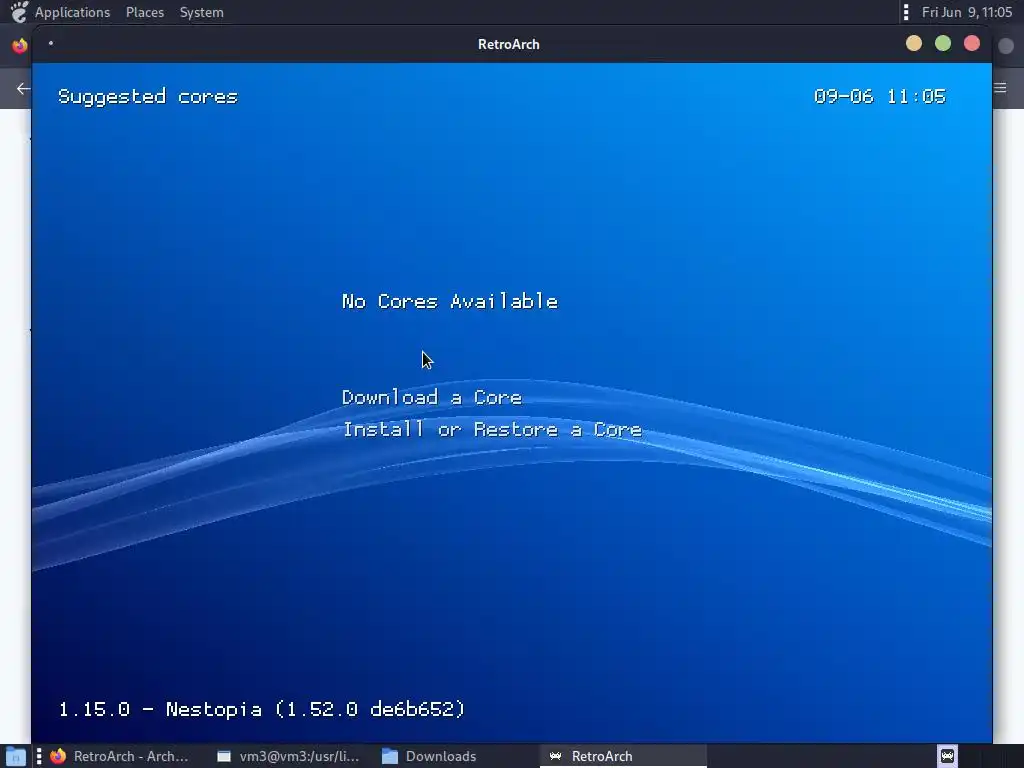The width and height of the screenshot is (1024, 768).
Task: Select Install or Restore a Core
Action: pos(492,430)
